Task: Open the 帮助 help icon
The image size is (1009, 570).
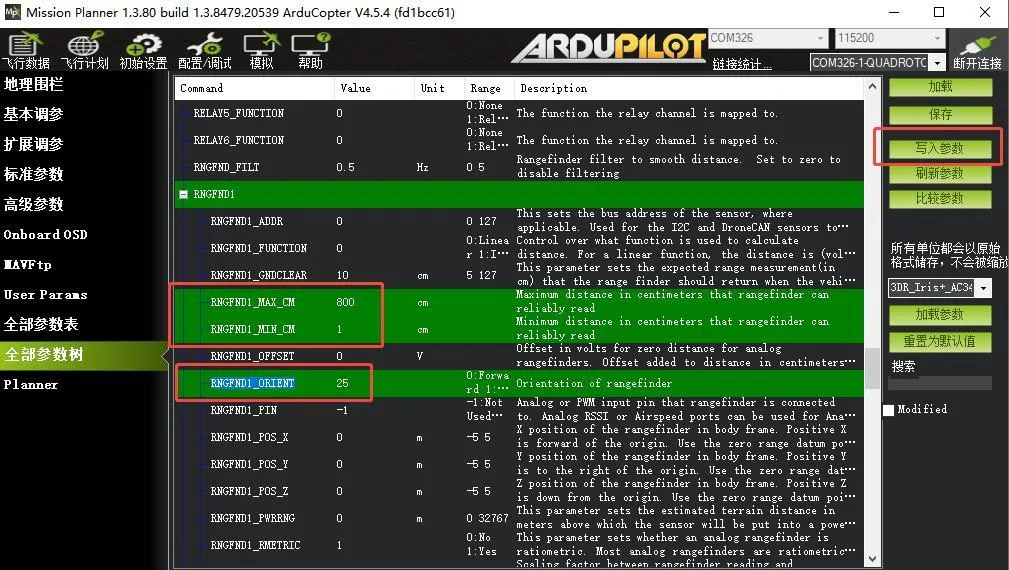Action: pyautogui.click(x=310, y=50)
